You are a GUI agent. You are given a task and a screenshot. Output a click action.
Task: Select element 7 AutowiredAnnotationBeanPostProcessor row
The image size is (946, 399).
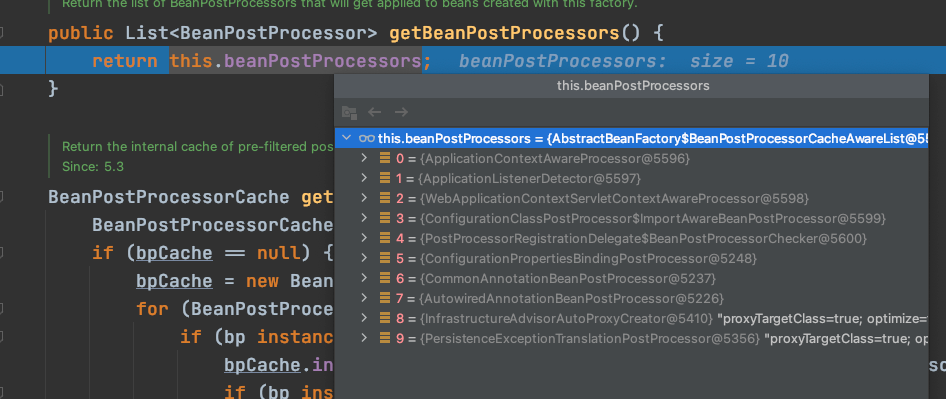(631, 298)
